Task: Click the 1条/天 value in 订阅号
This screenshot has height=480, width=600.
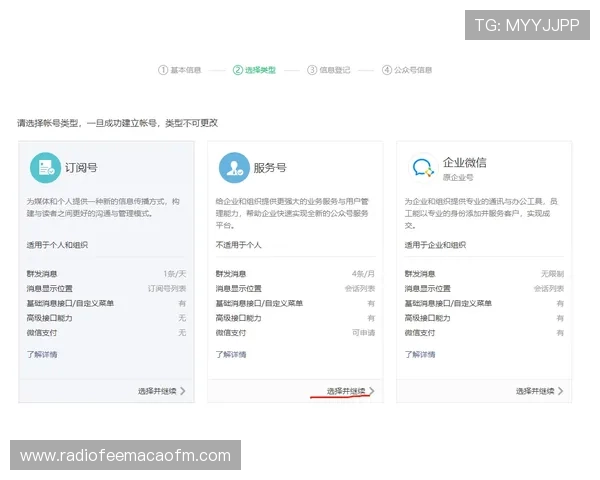Action: (x=175, y=274)
